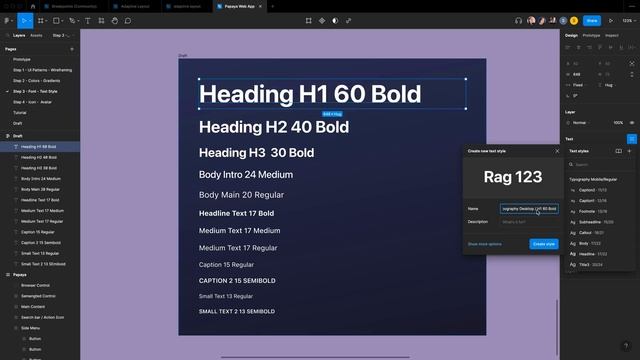The height and width of the screenshot is (360, 640).
Task: Select the Move tool
Action: 24,21
